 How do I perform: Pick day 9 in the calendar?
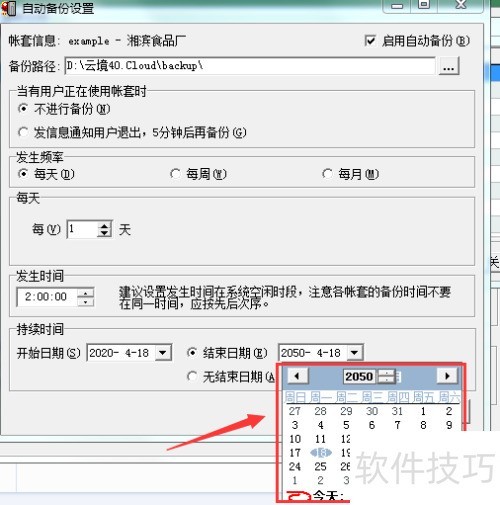[449, 425]
